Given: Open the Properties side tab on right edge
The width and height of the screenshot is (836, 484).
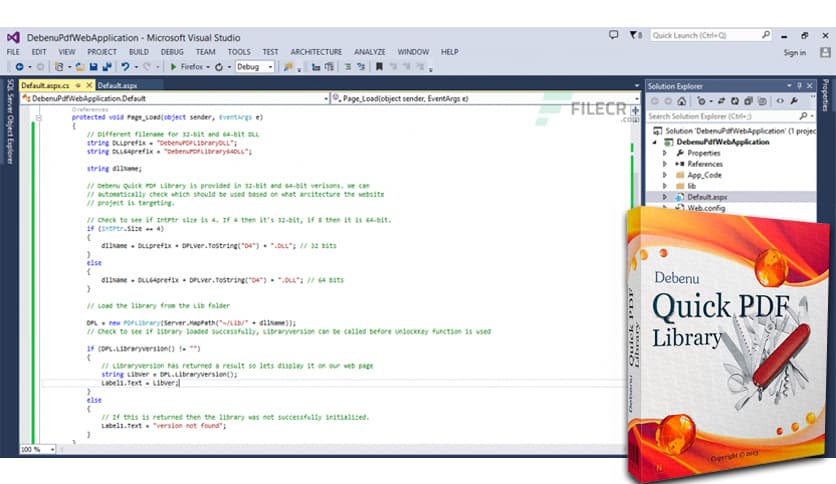Looking at the screenshot, I should pos(826,95).
